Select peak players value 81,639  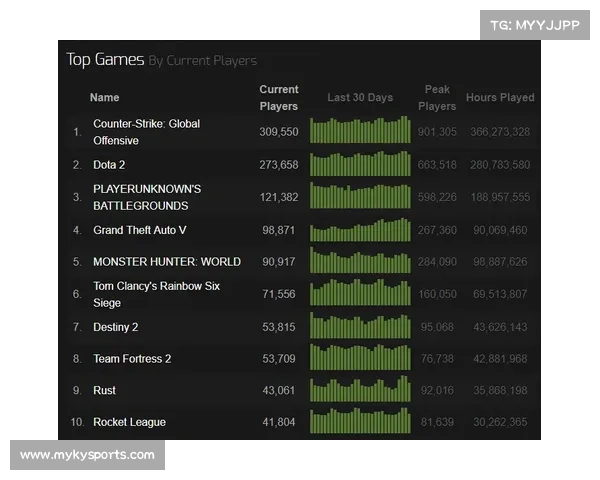coord(437,422)
